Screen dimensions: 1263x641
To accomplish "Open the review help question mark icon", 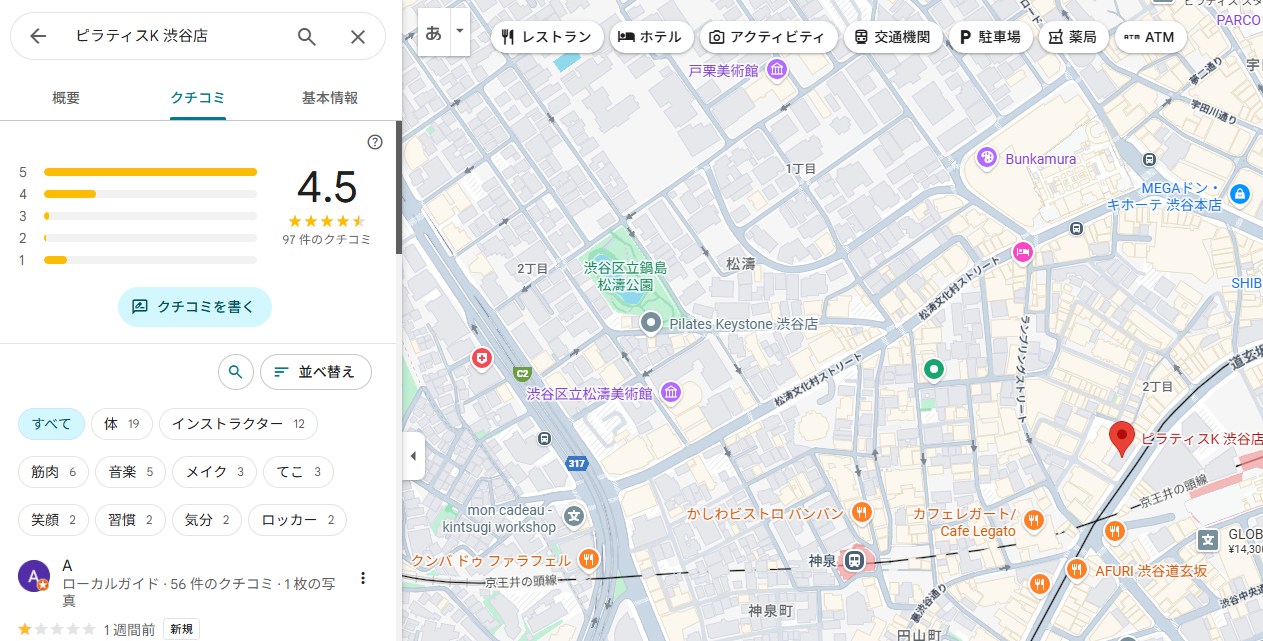I will [375, 142].
